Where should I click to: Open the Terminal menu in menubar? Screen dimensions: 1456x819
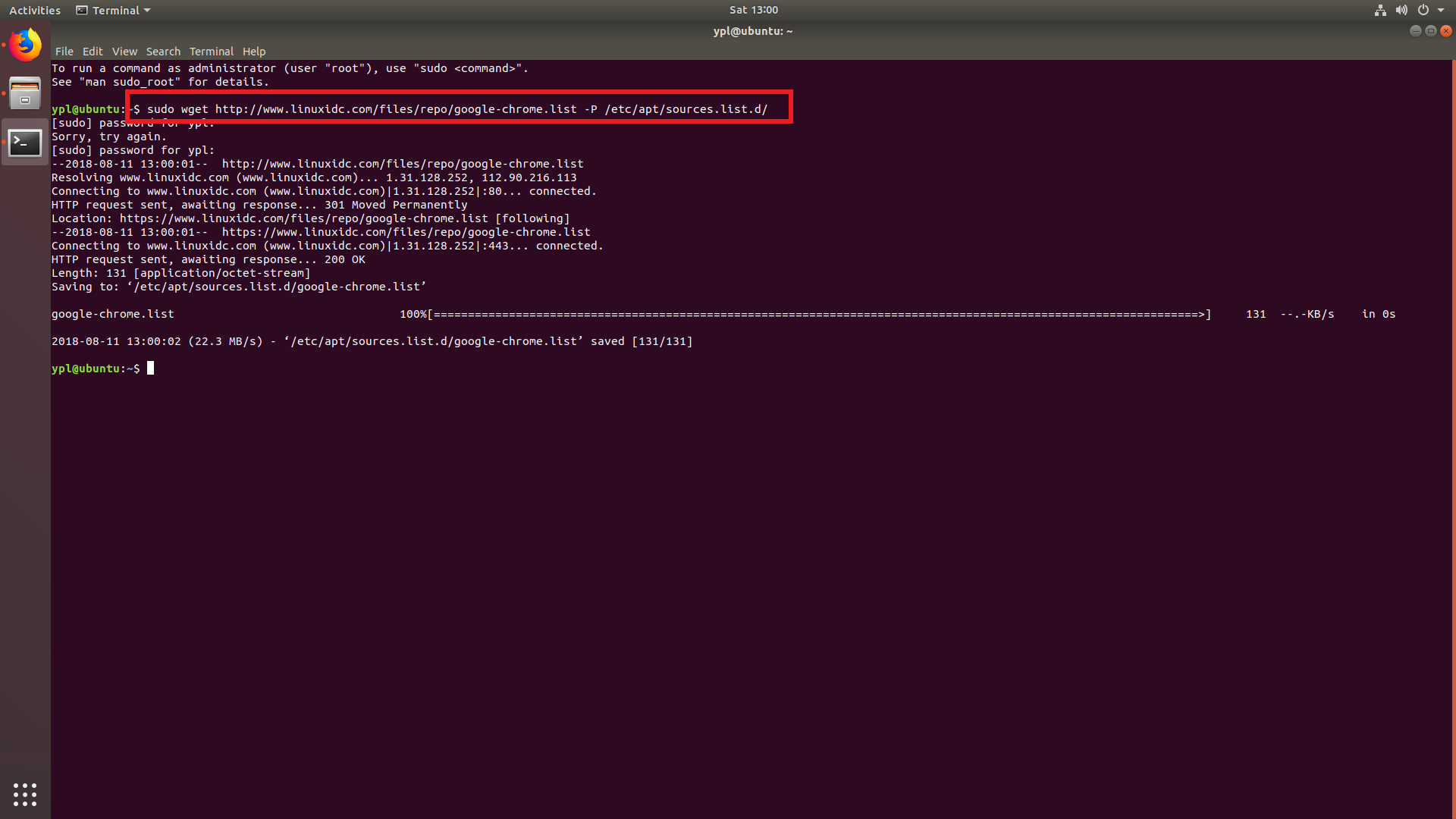click(211, 52)
